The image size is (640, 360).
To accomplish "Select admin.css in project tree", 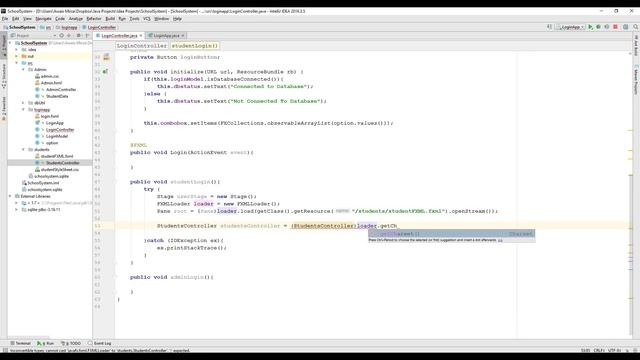I will point(49,76).
